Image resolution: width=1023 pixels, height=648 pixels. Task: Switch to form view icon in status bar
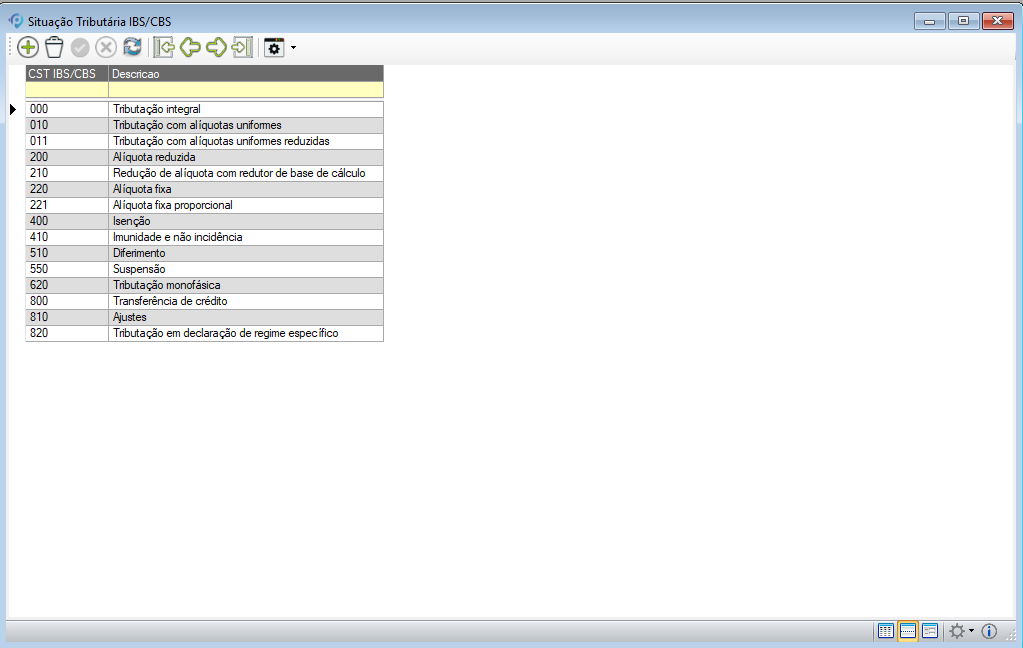[930, 631]
